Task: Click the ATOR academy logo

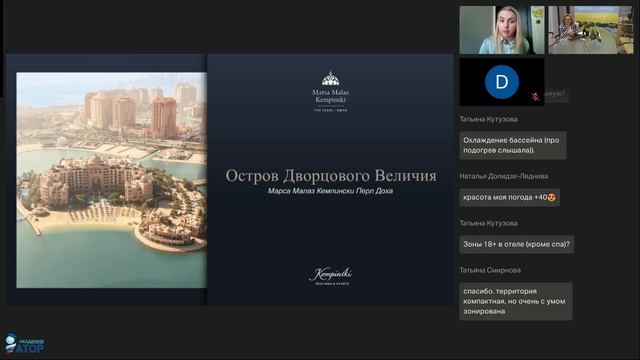Action: point(24,344)
